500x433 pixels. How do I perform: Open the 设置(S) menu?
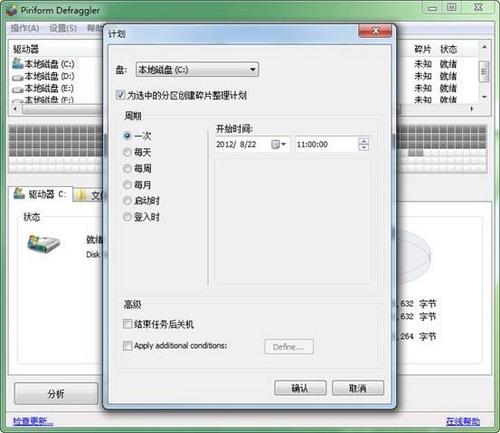click(x=63, y=28)
